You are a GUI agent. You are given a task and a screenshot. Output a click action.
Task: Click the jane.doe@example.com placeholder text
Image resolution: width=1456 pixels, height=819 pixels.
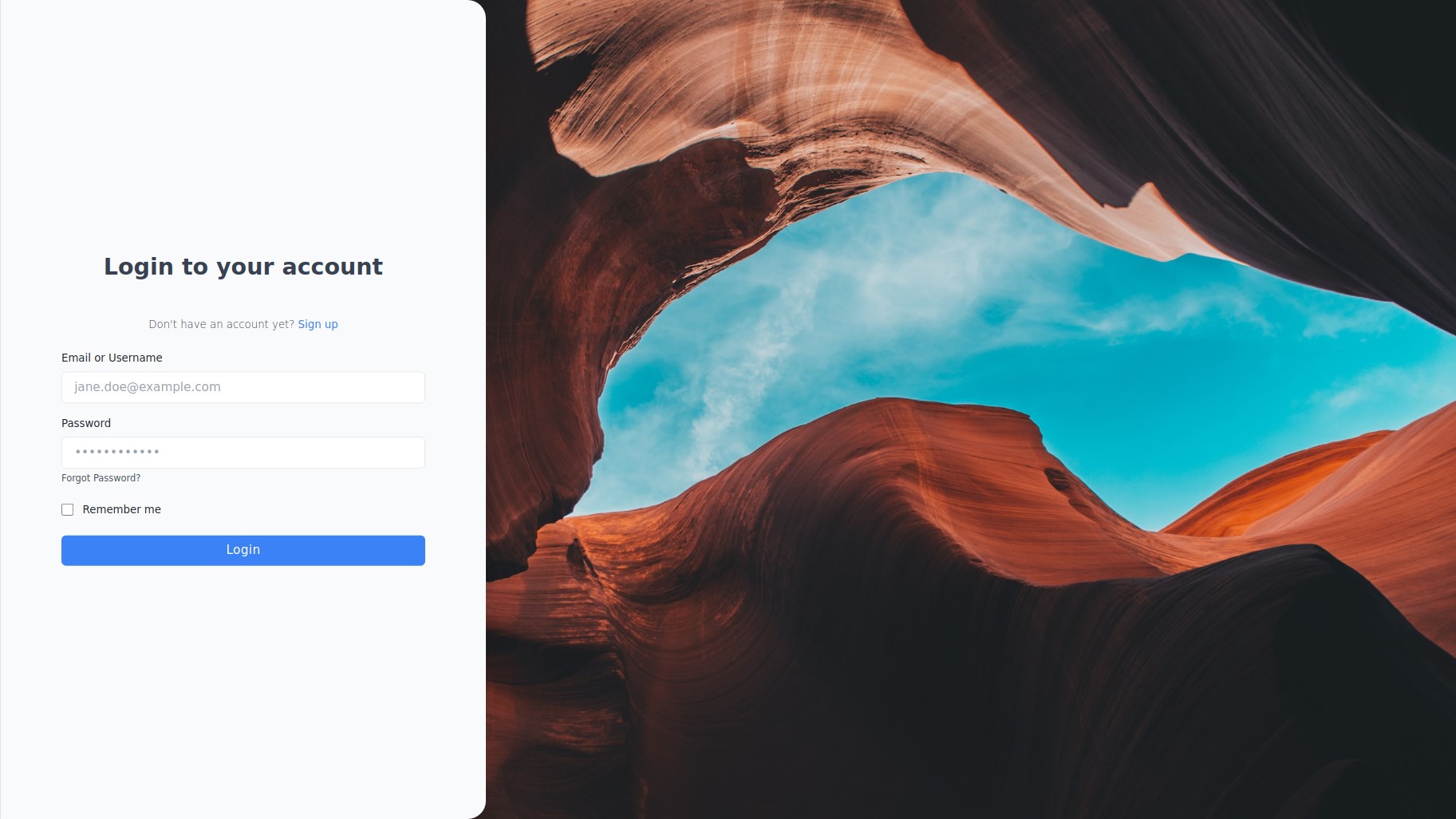[x=148, y=387]
